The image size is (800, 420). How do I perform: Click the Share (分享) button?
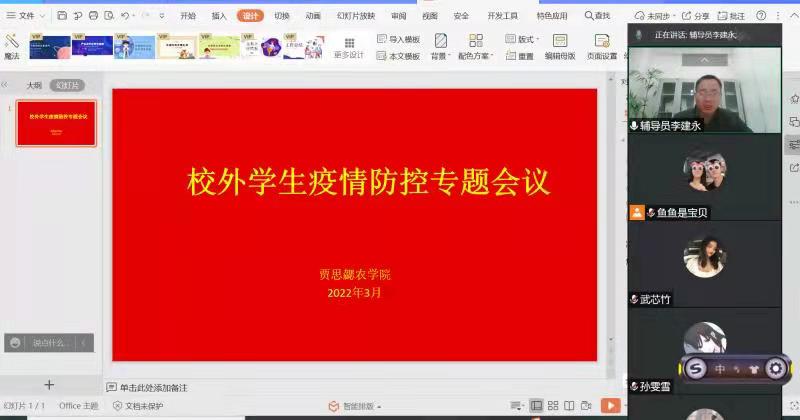(x=696, y=16)
